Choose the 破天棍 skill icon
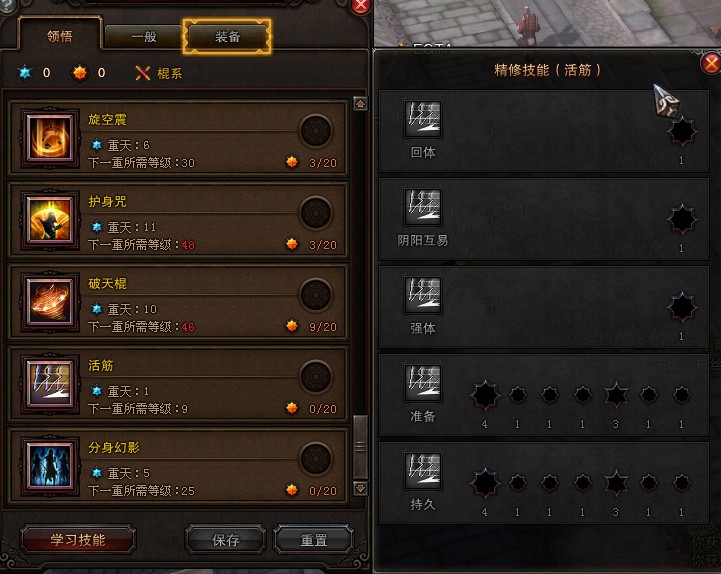The image size is (721, 574). pyautogui.click(x=50, y=301)
